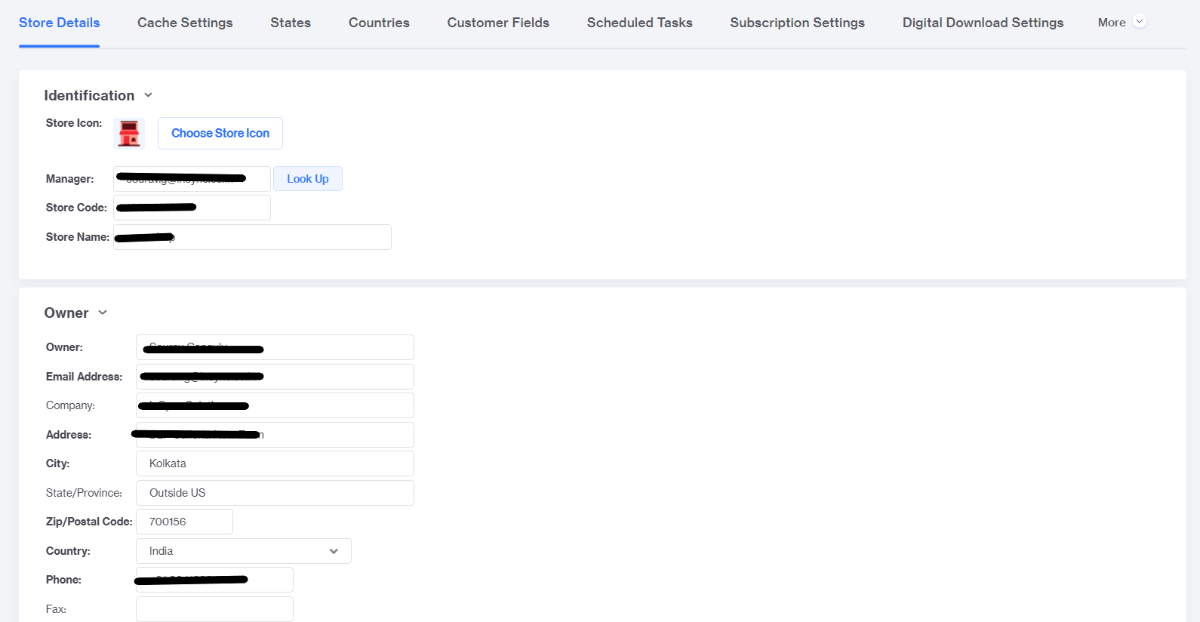View the Subscription Settings tab
The image size is (1200, 622).
click(797, 22)
